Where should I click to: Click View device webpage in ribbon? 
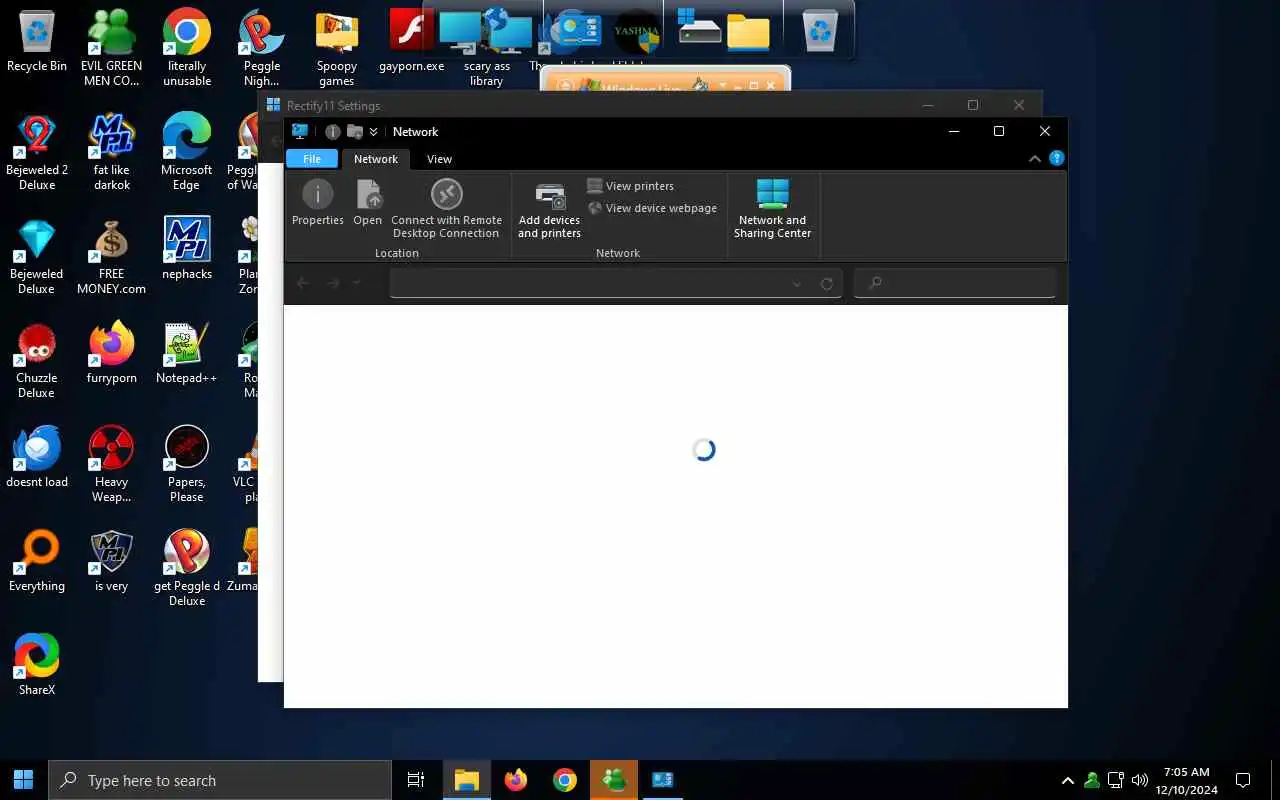tap(652, 208)
